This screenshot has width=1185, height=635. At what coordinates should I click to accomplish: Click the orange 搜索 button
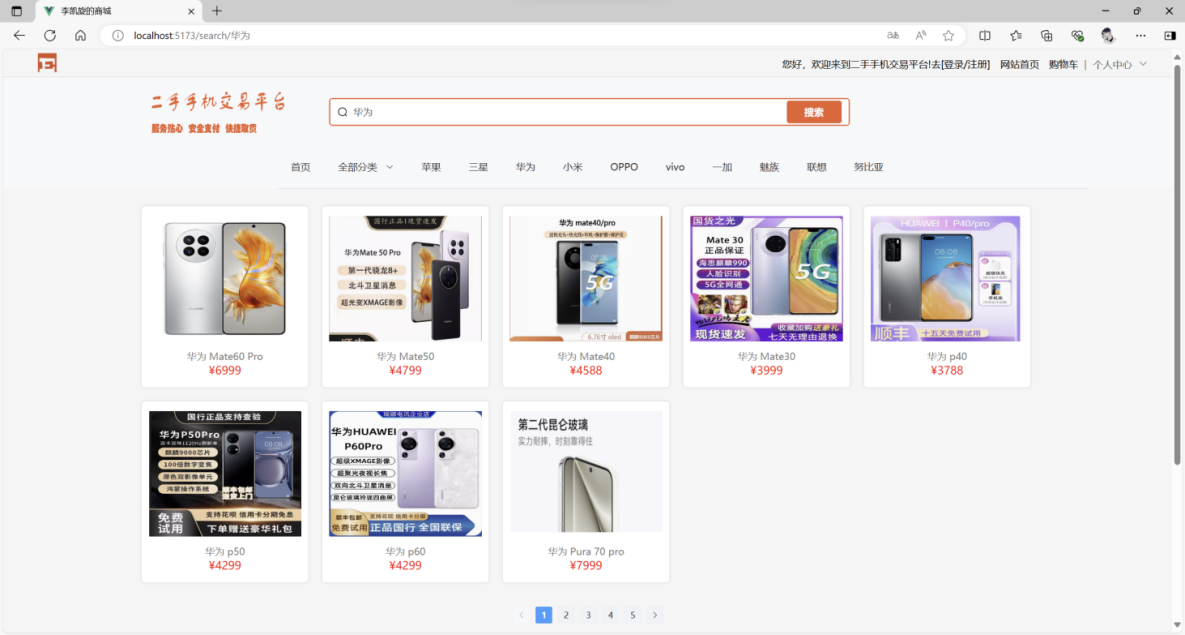(x=814, y=112)
